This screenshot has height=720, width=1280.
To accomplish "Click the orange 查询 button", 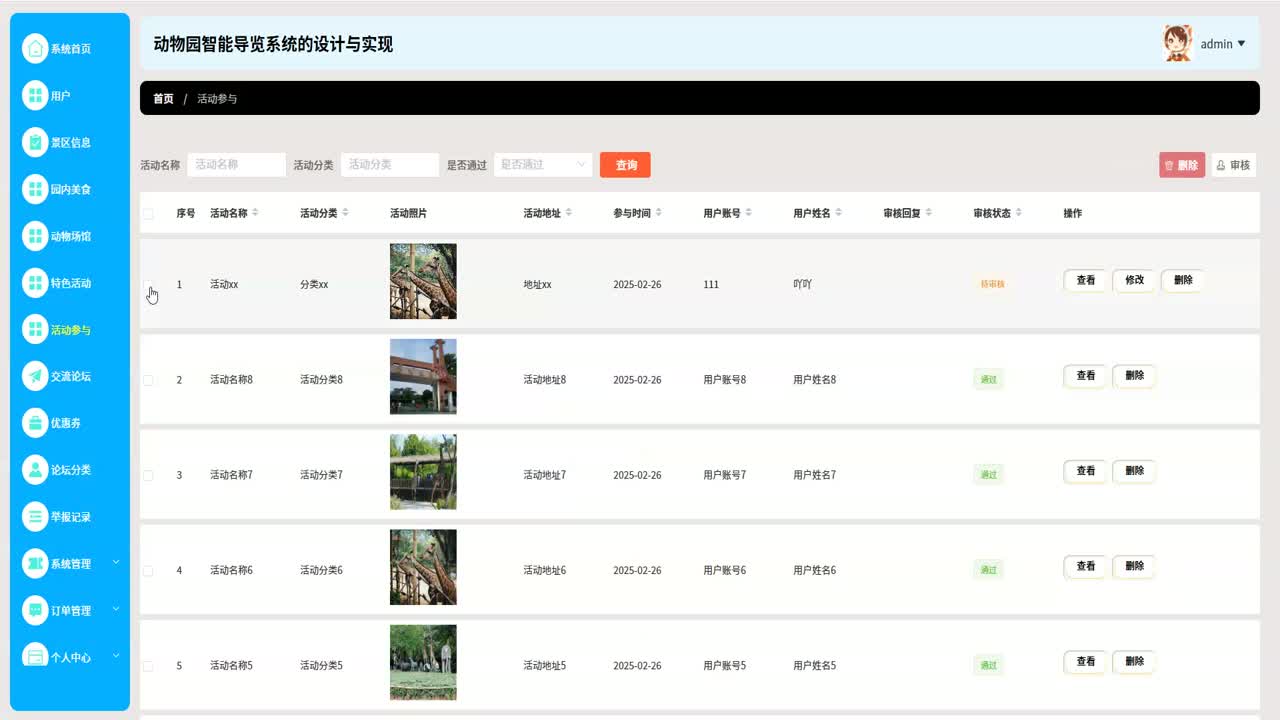I will click(x=625, y=165).
